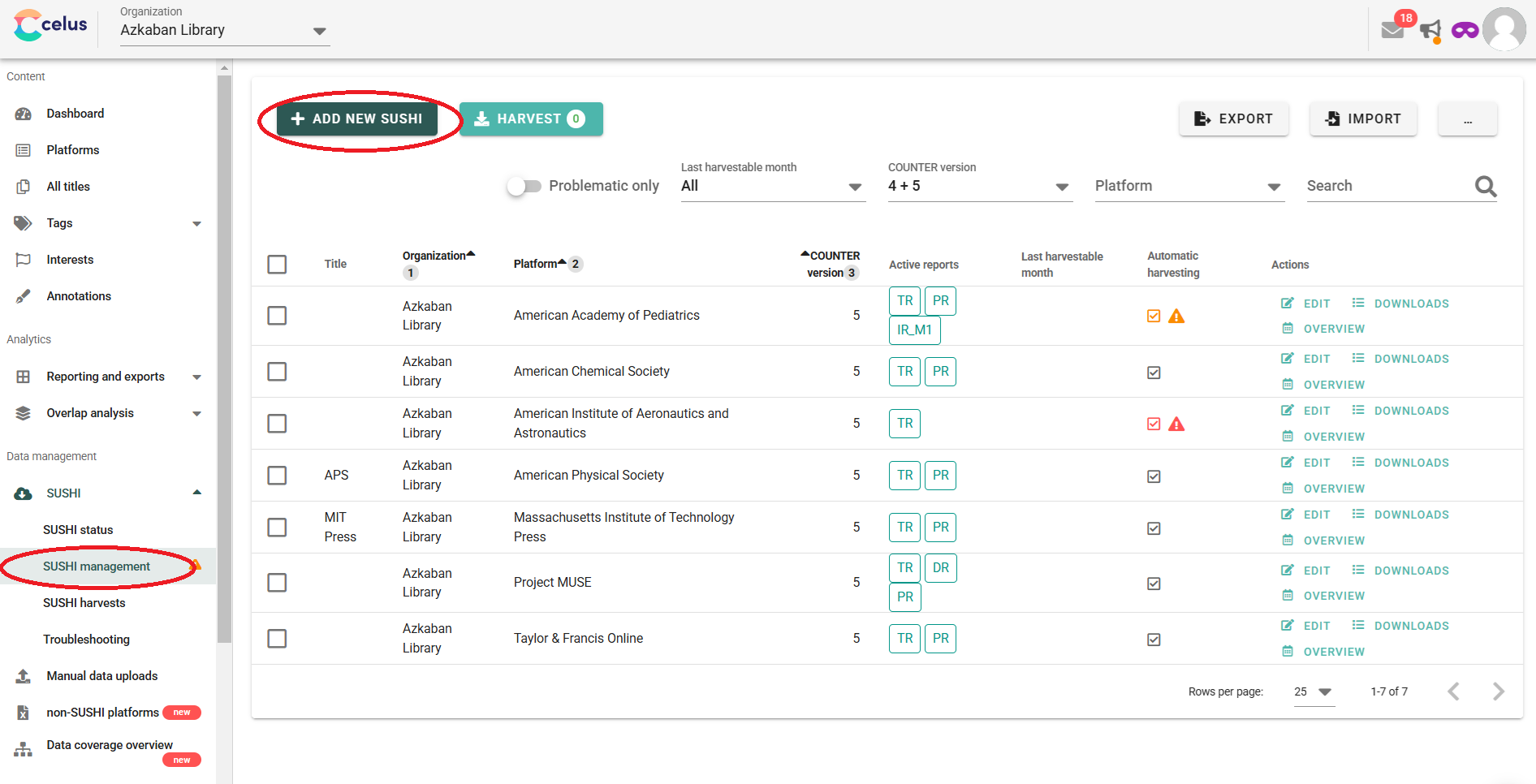Click TR report badge for American Chemical Society
1536x784 pixels.
click(x=905, y=372)
